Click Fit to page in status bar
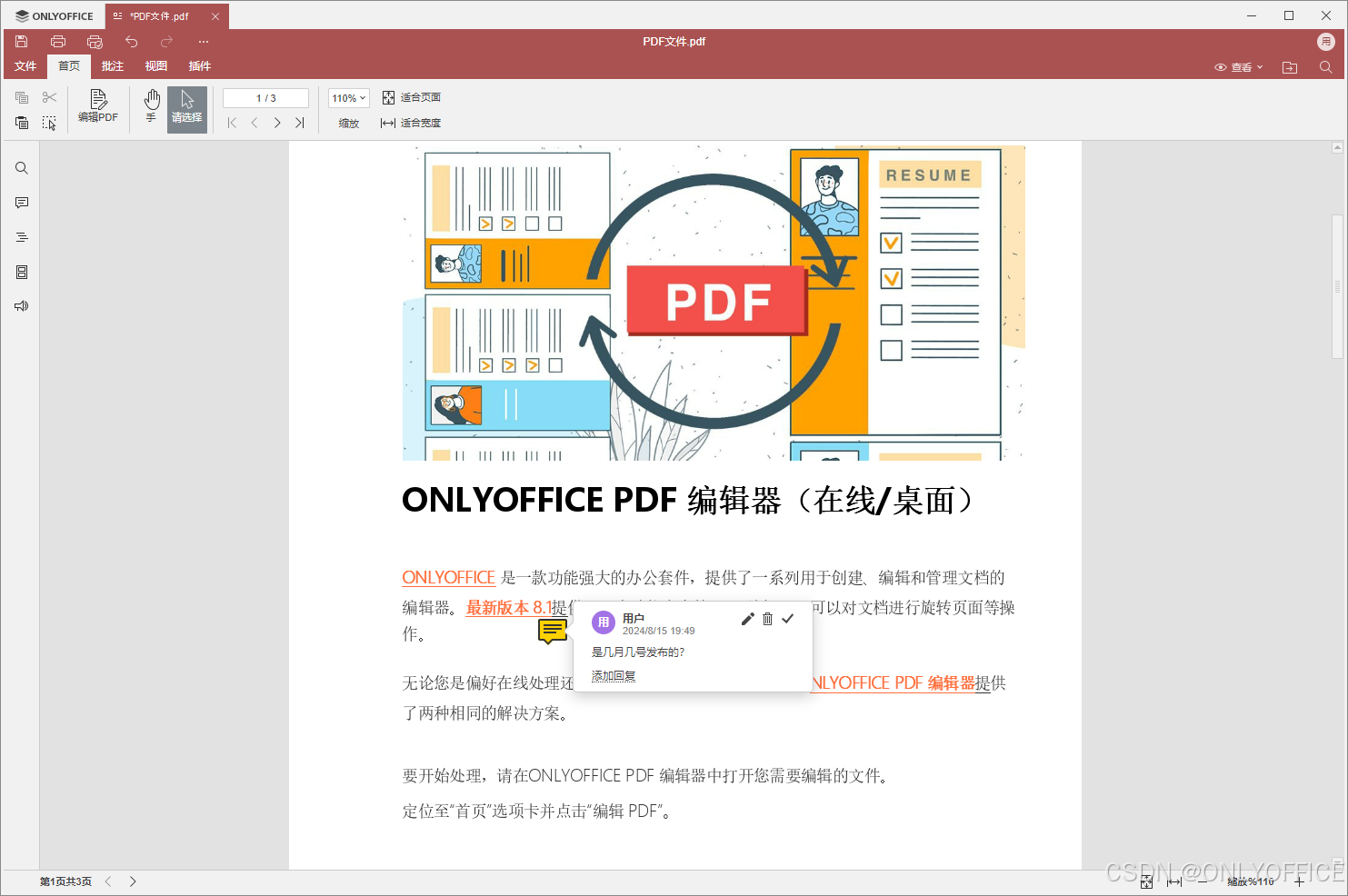1348x896 pixels. click(x=1147, y=881)
